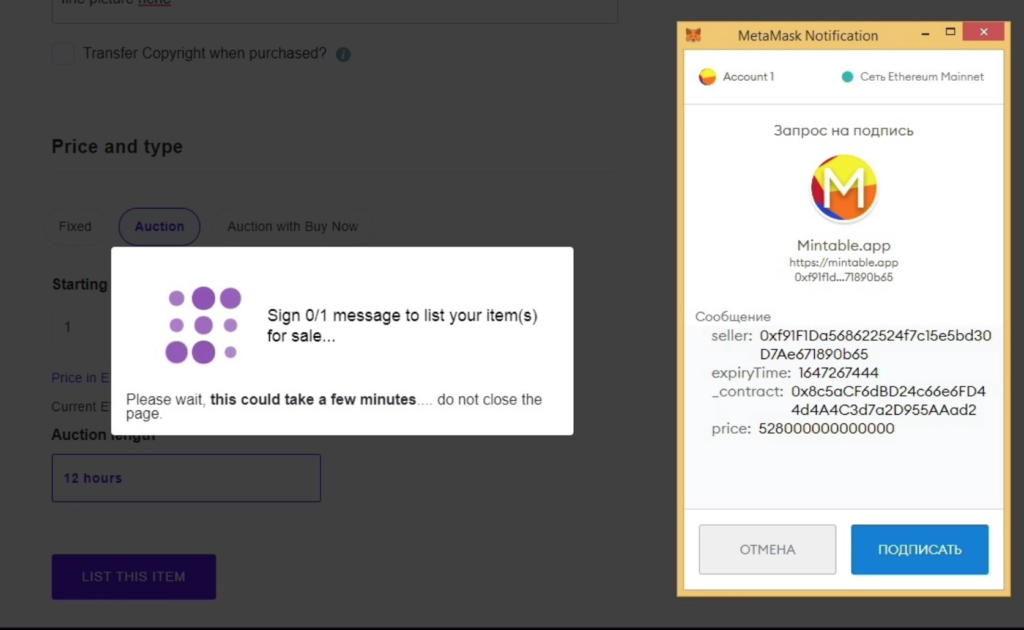Click the copyright info icon

pos(343,54)
